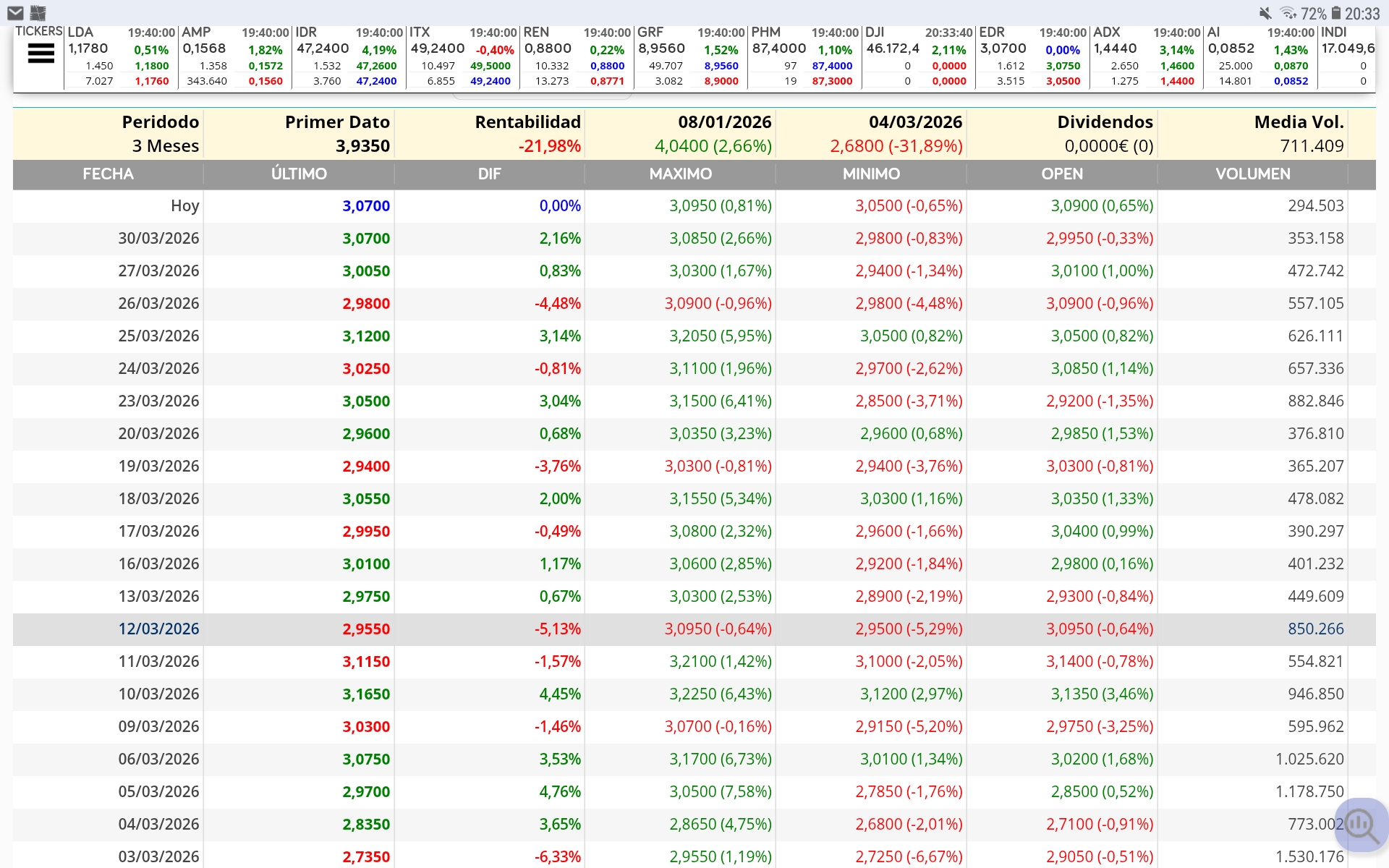The height and width of the screenshot is (868, 1389).
Task: Tap the 04/03/2026 minimum summary cell
Action: (871, 134)
